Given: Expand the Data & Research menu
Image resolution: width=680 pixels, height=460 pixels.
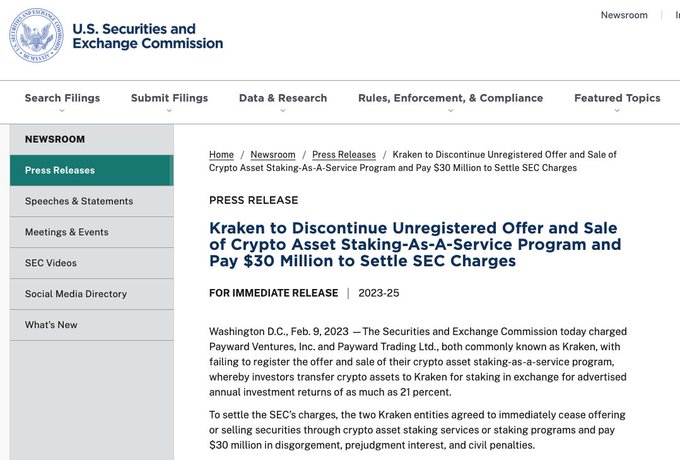Looking at the screenshot, I should point(283,98).
